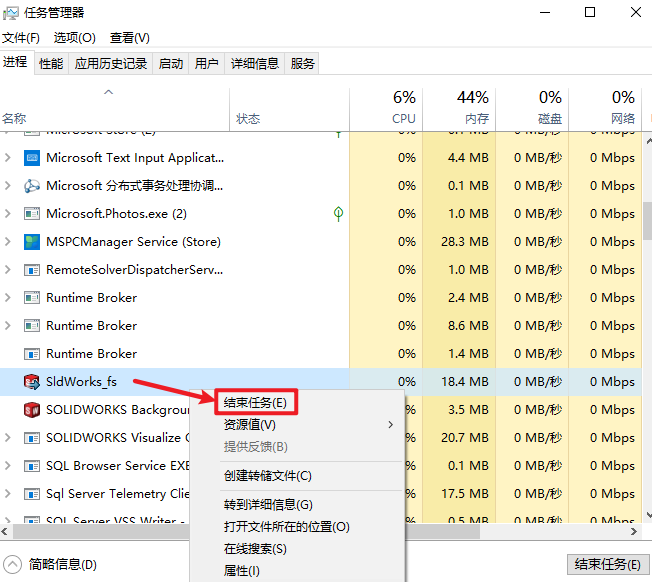Expand the MSPCManager Service group
Image resolution: width=652 pixels, height=582 pixels.
(x=8, y=241)
